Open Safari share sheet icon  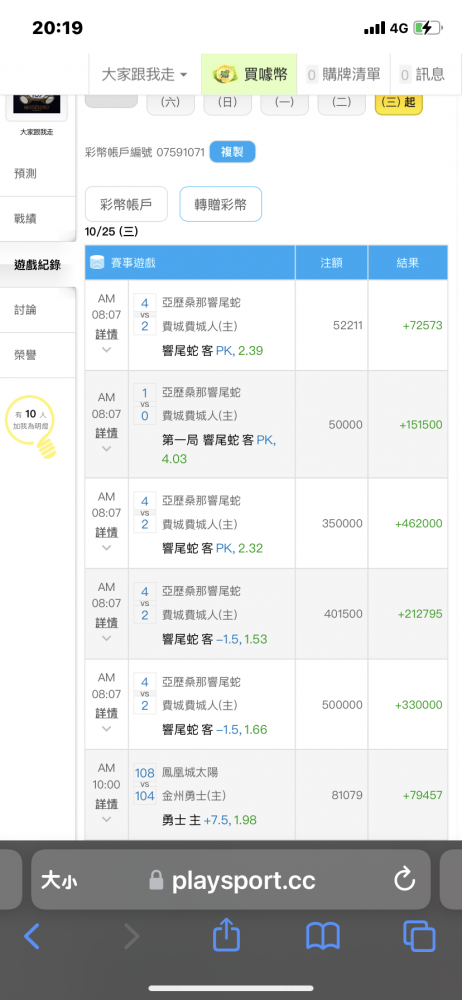[x=226, y=936]
